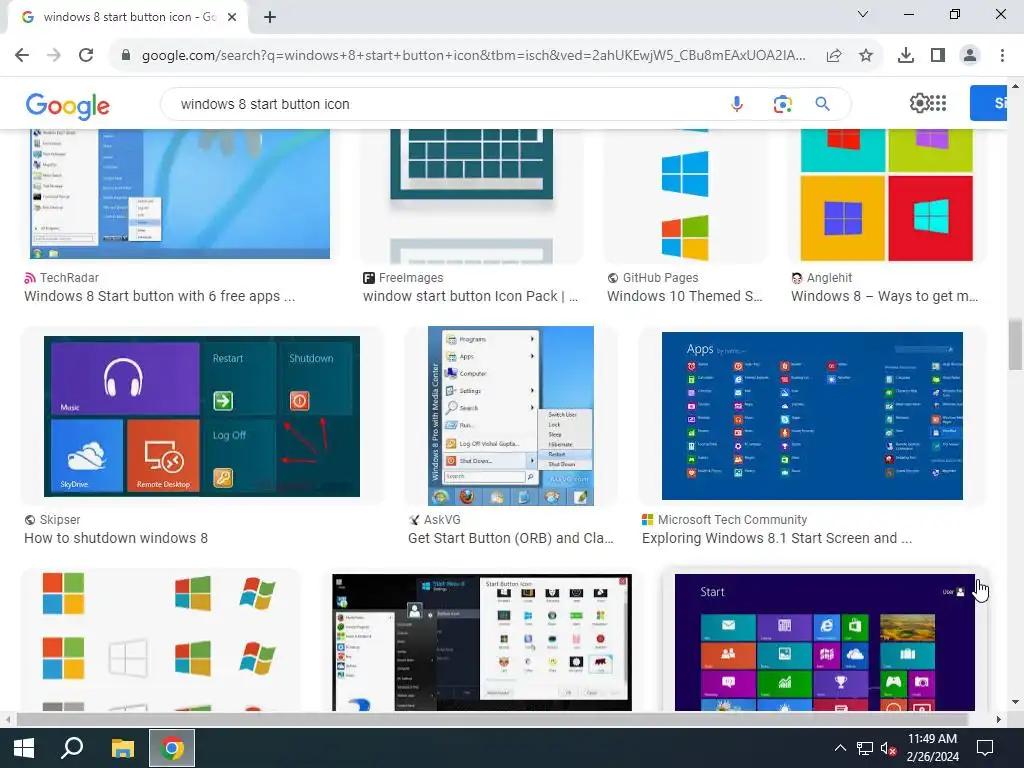Click the page scroll-down arrow
1024x768 pixels.
point(1015,703)
